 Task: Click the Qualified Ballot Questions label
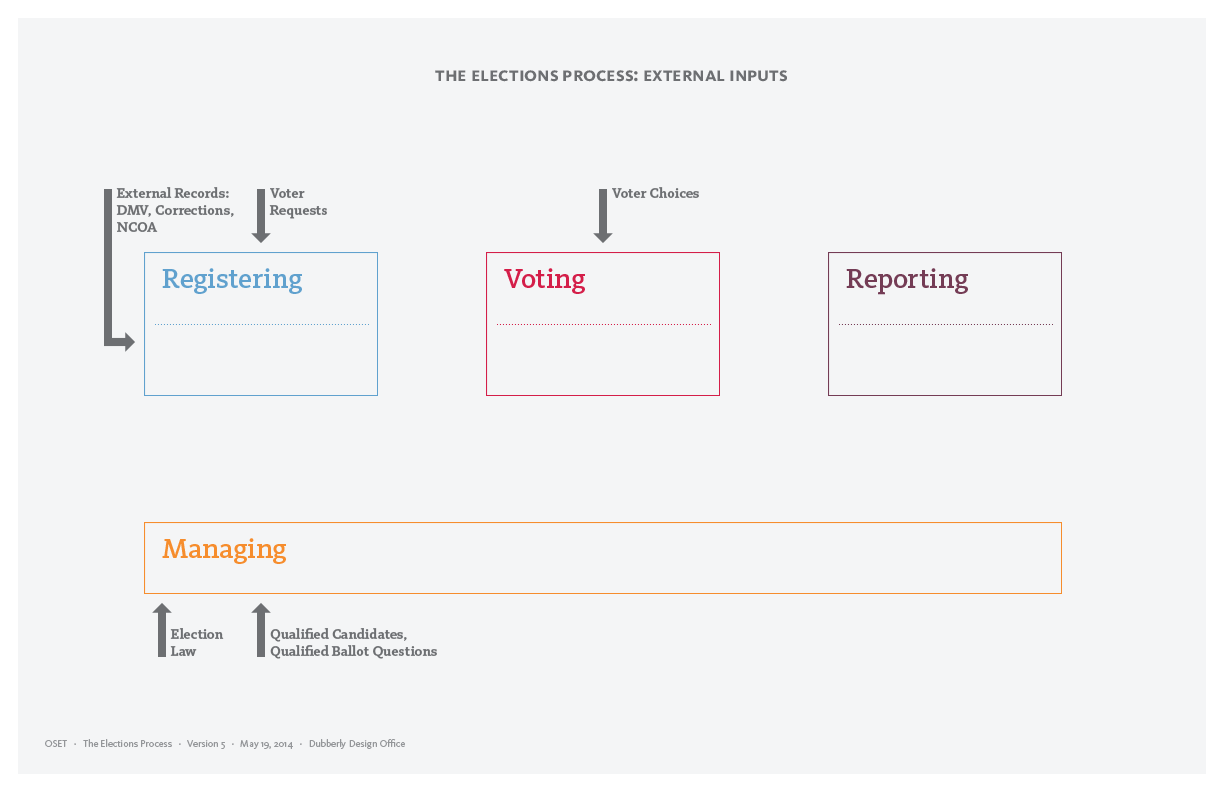[353, 651]
